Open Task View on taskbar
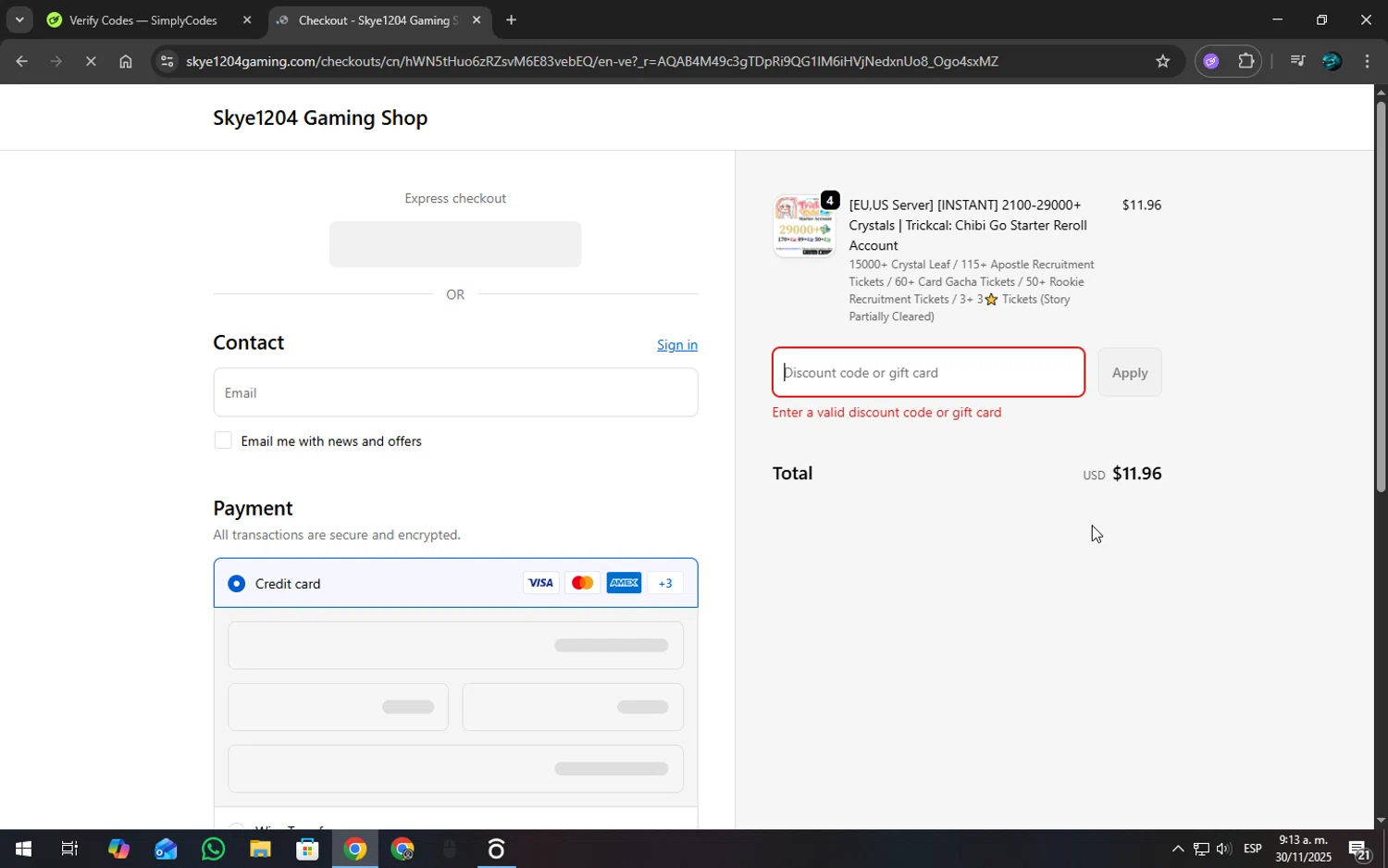The width and height of the screenshot is (1388, 868). coord(69,849)
